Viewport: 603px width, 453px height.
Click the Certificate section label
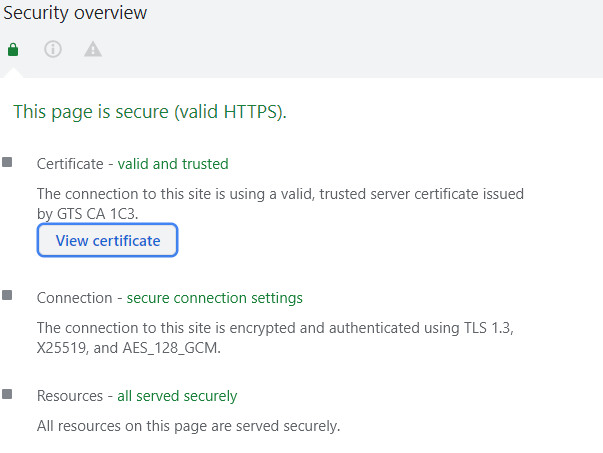pyautogui.click(x=69, y=163)
